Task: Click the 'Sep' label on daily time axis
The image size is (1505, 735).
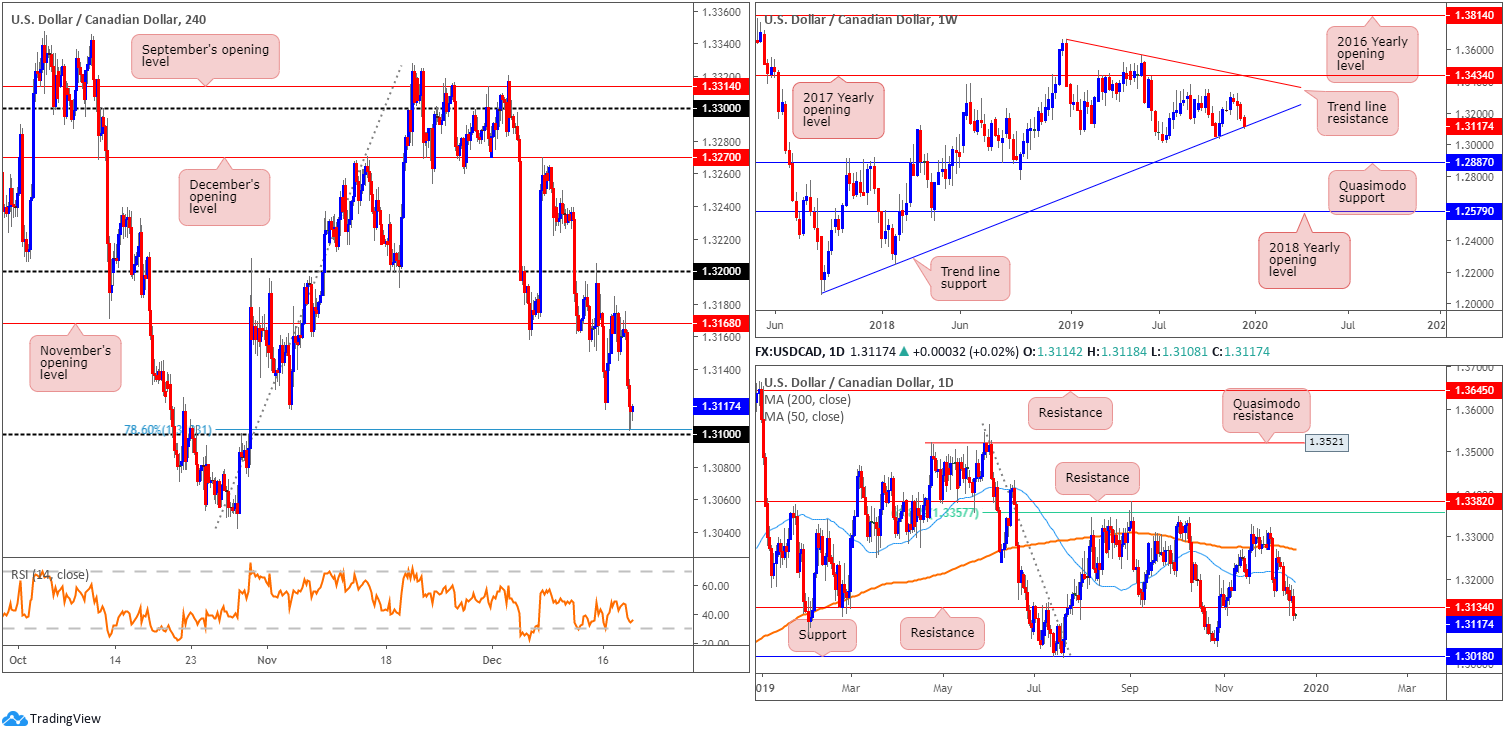Action: 1129,689
